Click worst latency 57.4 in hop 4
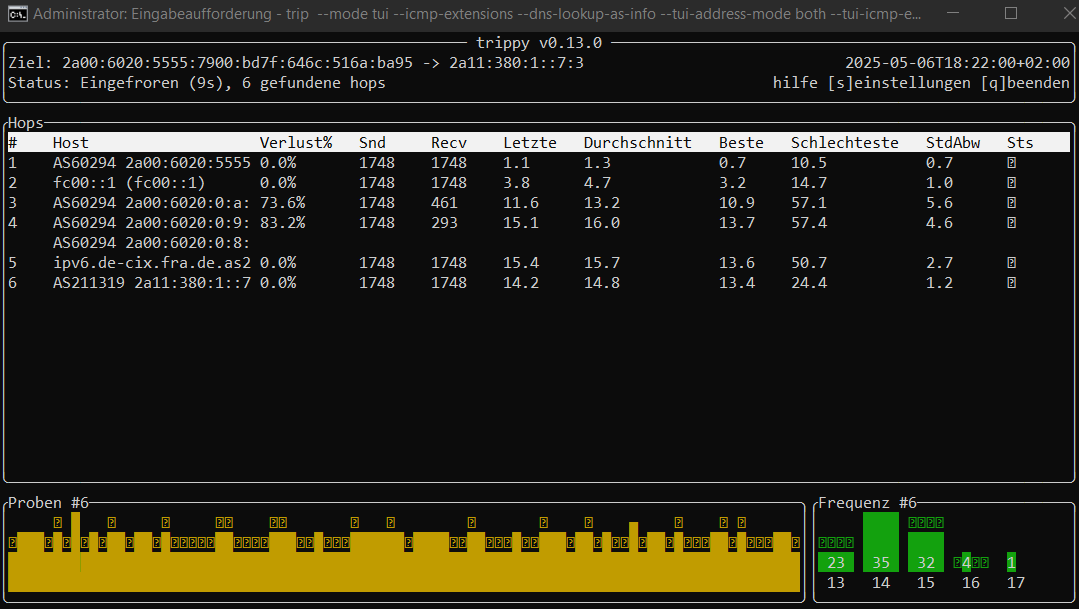The image size is (1079, 609). (809, 222)
